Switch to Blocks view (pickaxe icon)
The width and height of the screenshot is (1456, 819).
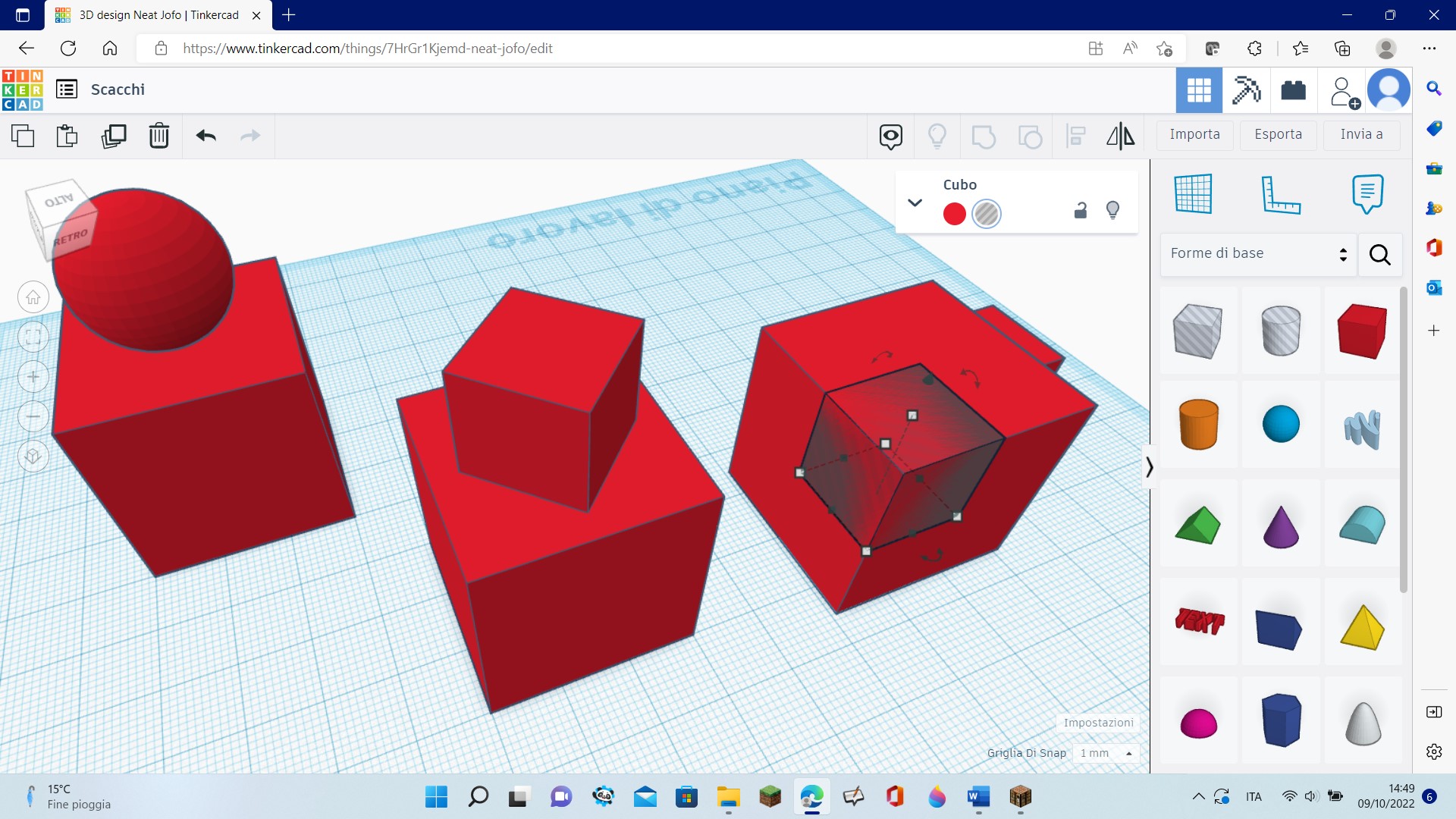[x=1246, y=90]
